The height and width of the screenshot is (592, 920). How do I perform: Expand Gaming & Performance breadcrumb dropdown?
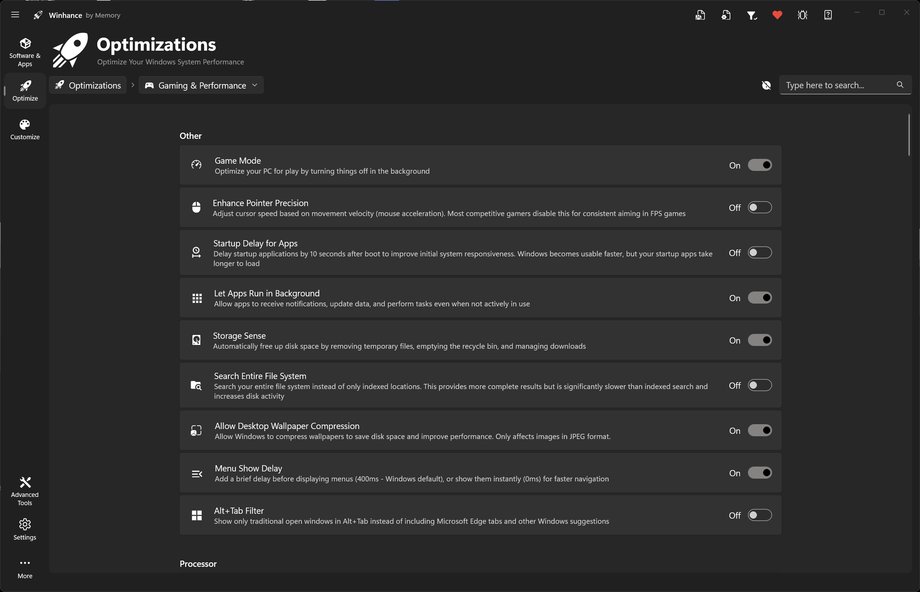255,86
